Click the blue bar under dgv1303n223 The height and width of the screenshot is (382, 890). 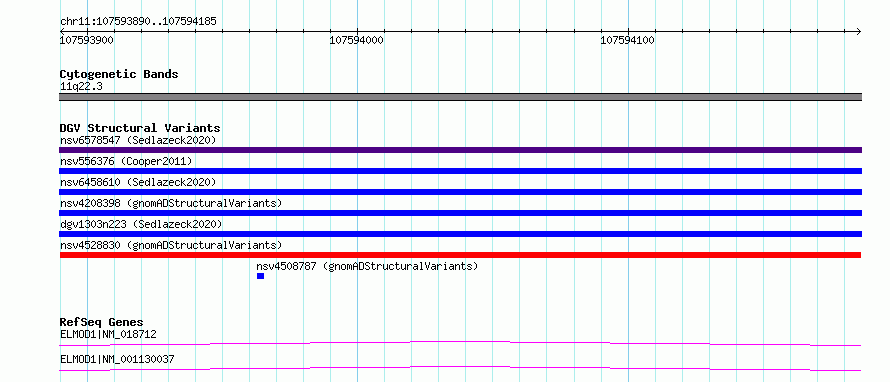(x=460, y=234)
